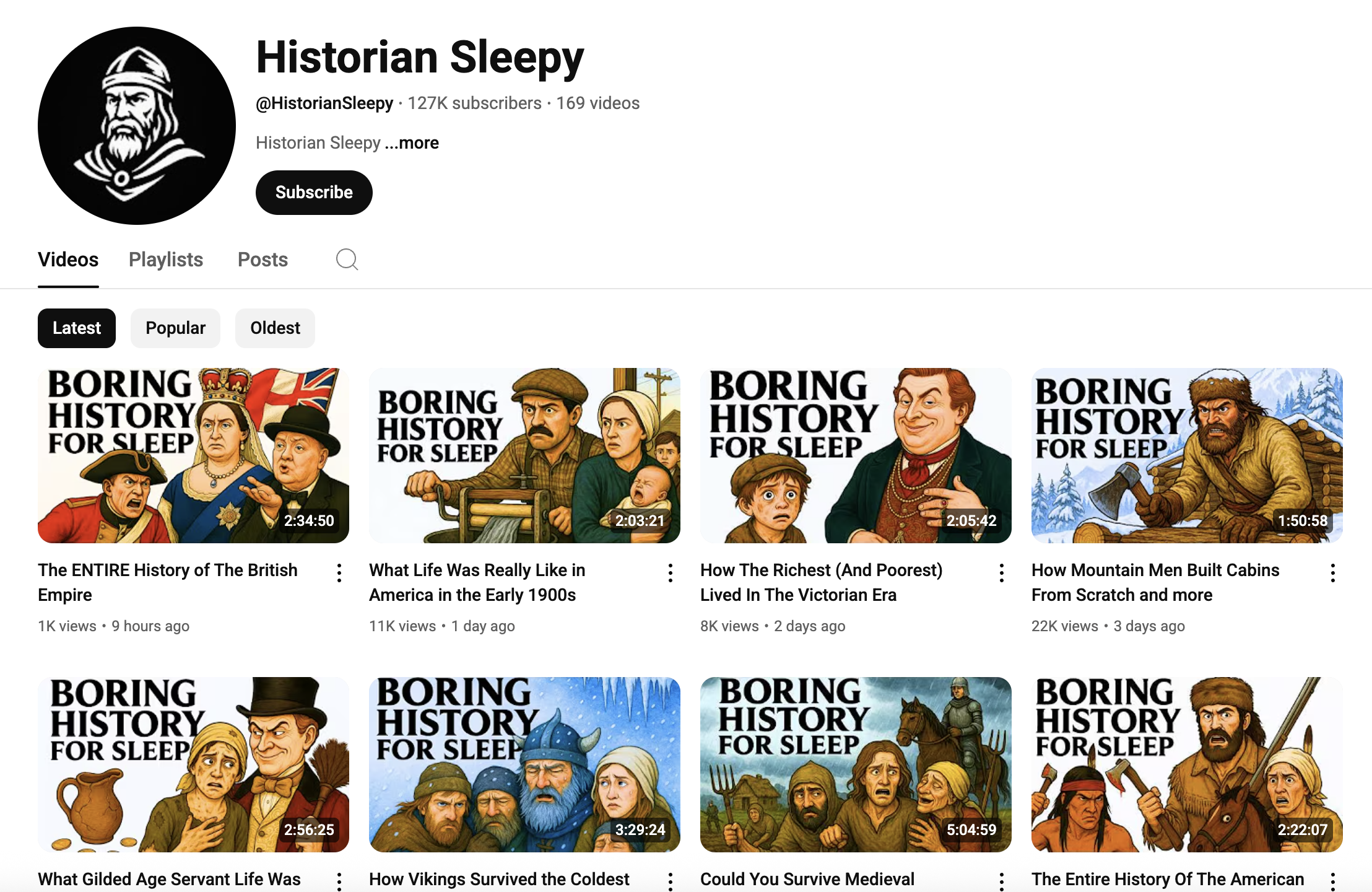Open options menu for Vikings Survived video
The image size is (1372, 892).
[x=671, y=881]
